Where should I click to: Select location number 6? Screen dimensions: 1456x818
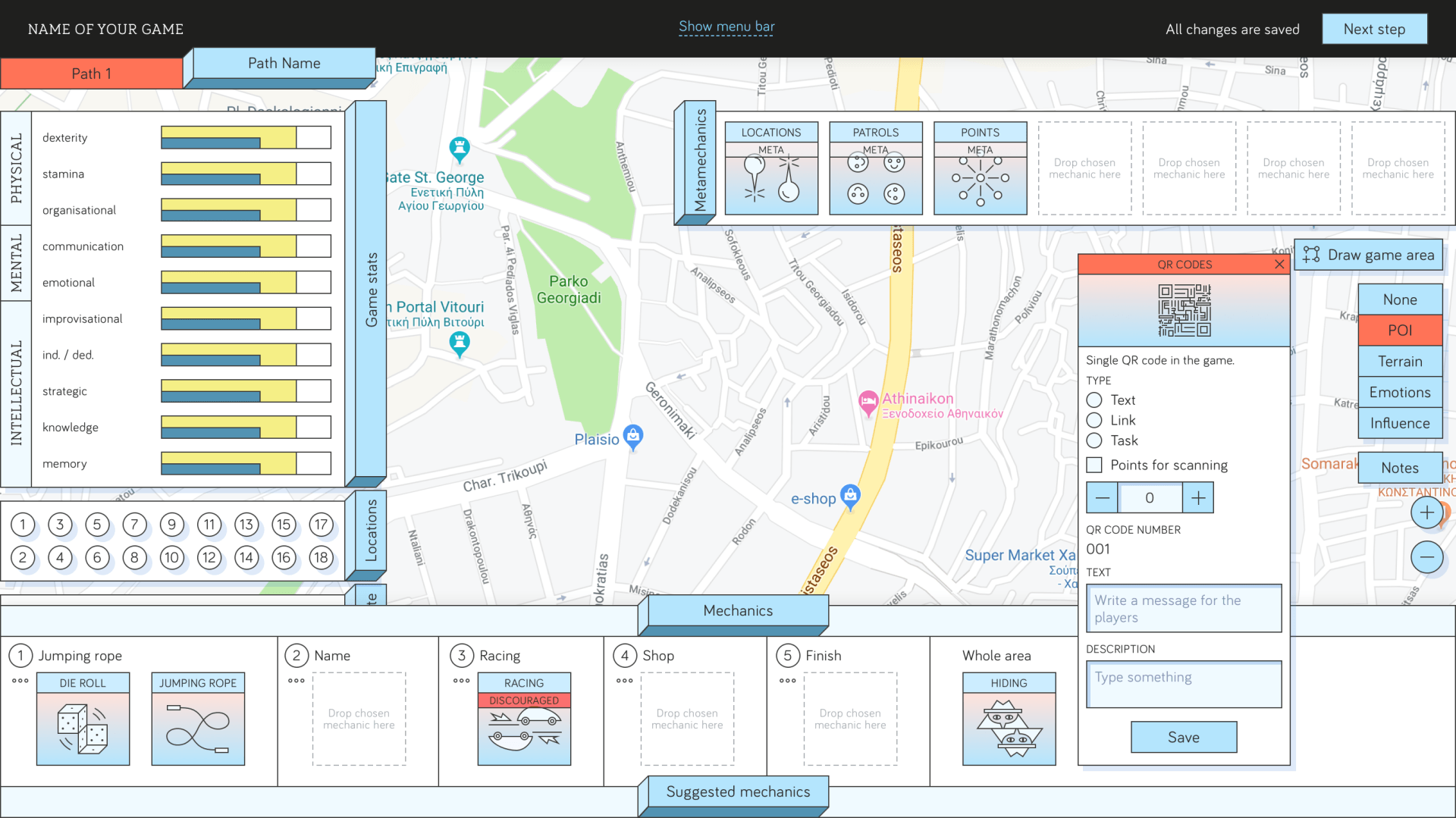(97, 558)
